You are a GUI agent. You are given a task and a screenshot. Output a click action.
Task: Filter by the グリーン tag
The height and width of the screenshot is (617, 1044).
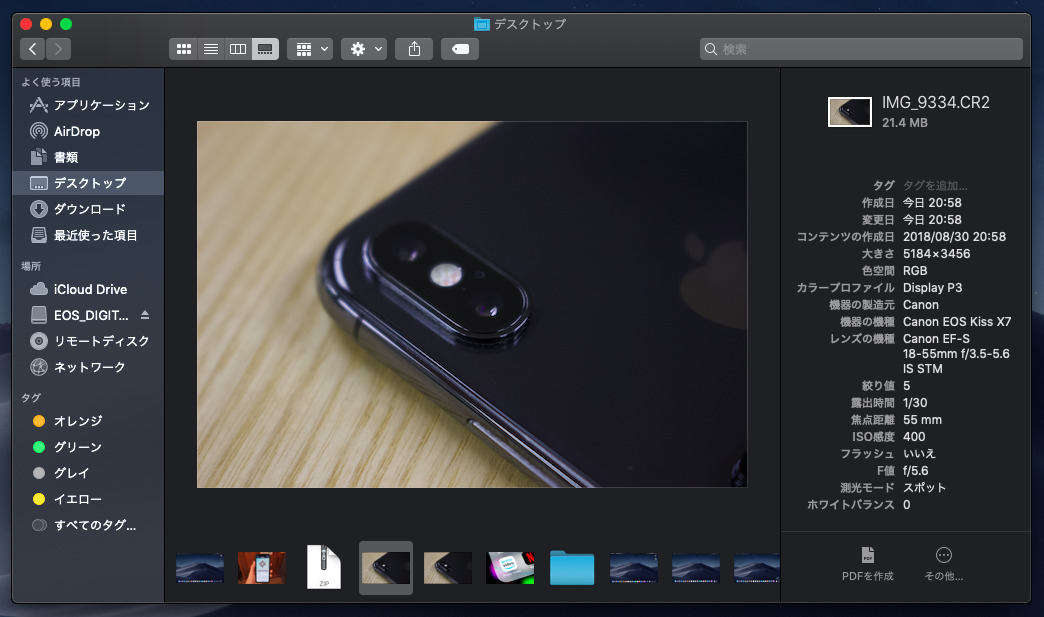click(x=88, y=447)
